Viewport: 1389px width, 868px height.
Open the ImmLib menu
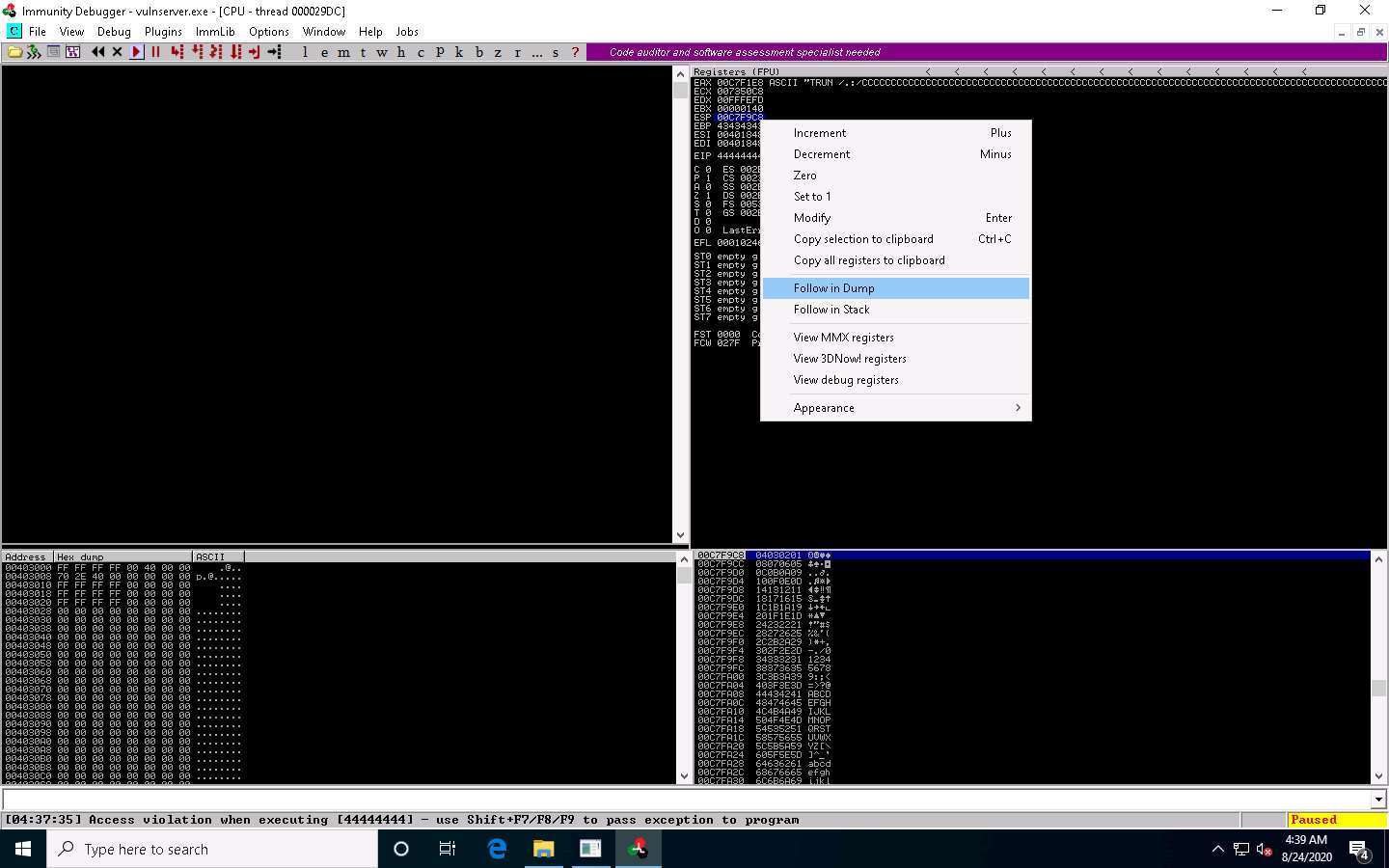coord(215,32)
